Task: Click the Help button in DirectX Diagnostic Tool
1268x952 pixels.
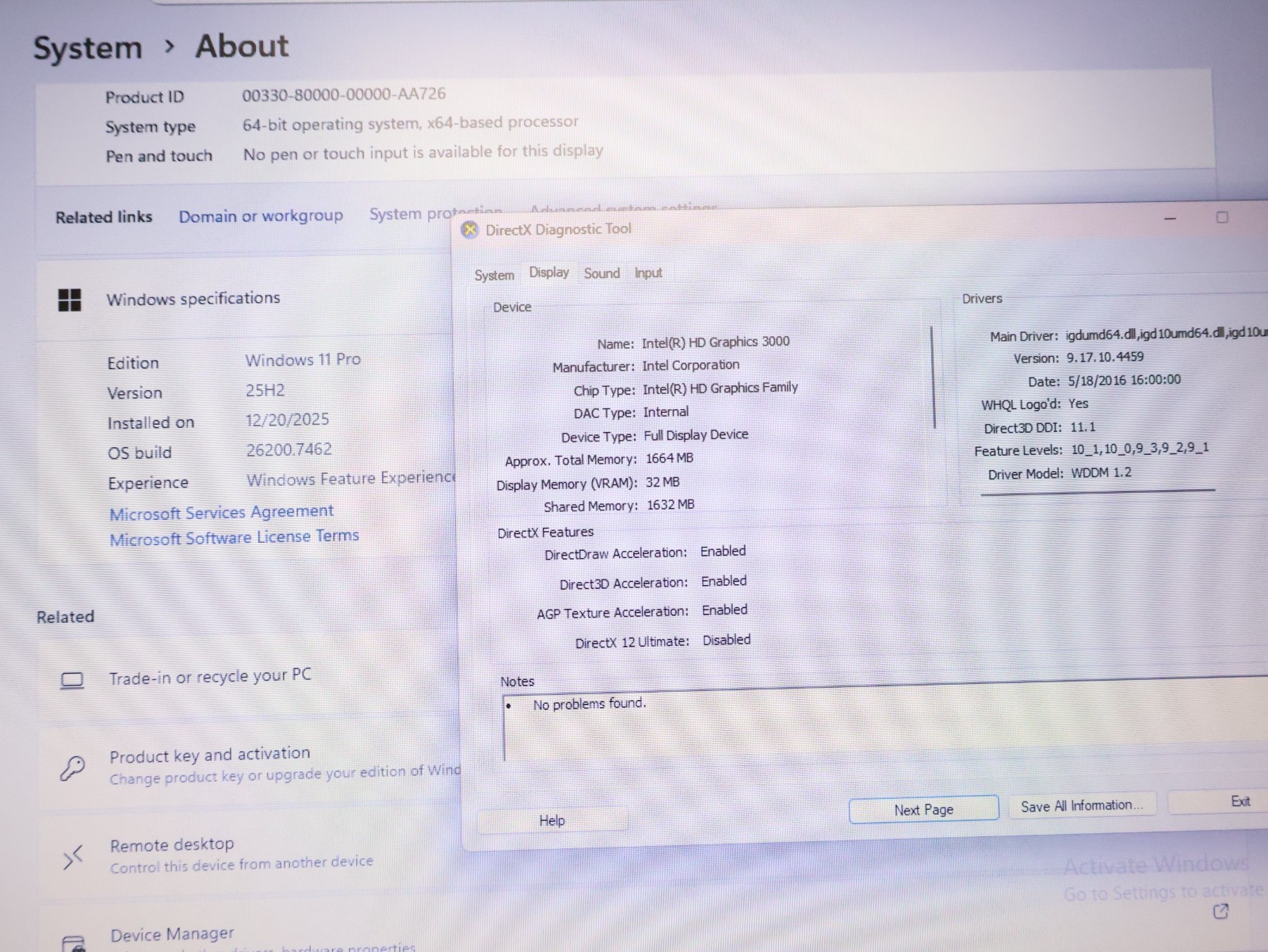Action: pos(552,820)
